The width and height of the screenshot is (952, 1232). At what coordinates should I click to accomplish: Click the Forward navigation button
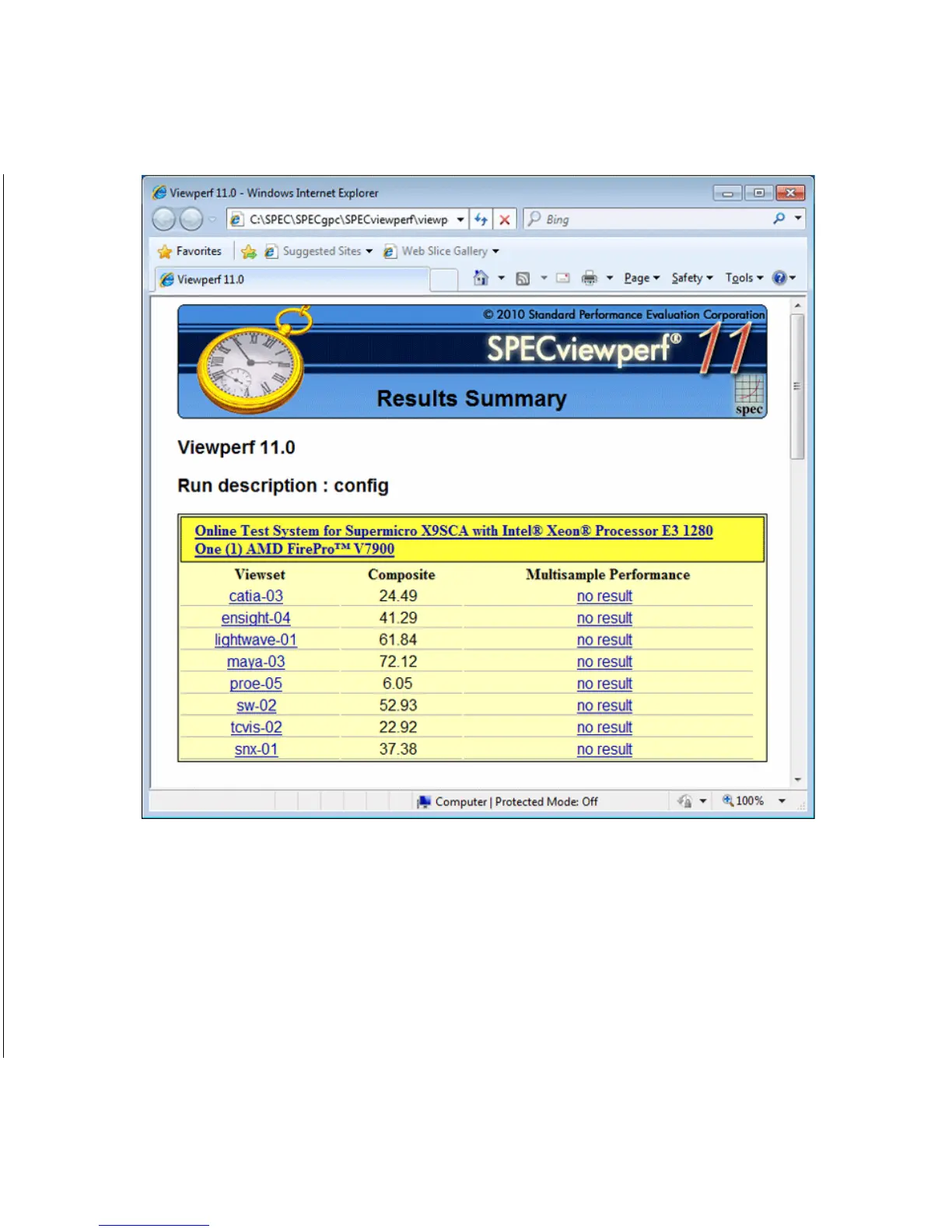point(191,219)
